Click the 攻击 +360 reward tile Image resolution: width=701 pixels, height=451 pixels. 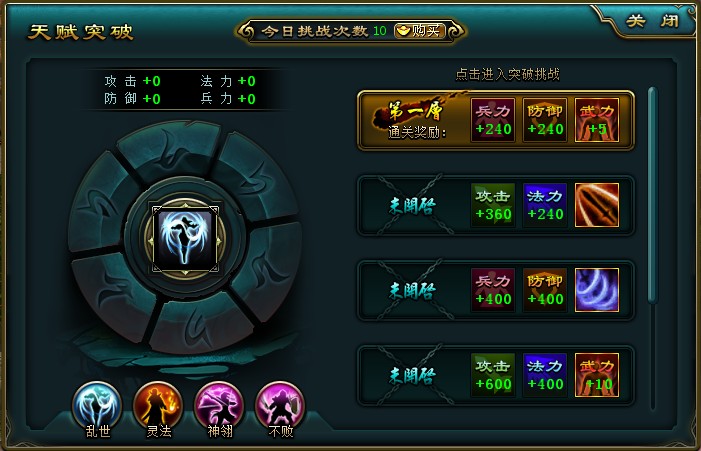pos(493,205)
